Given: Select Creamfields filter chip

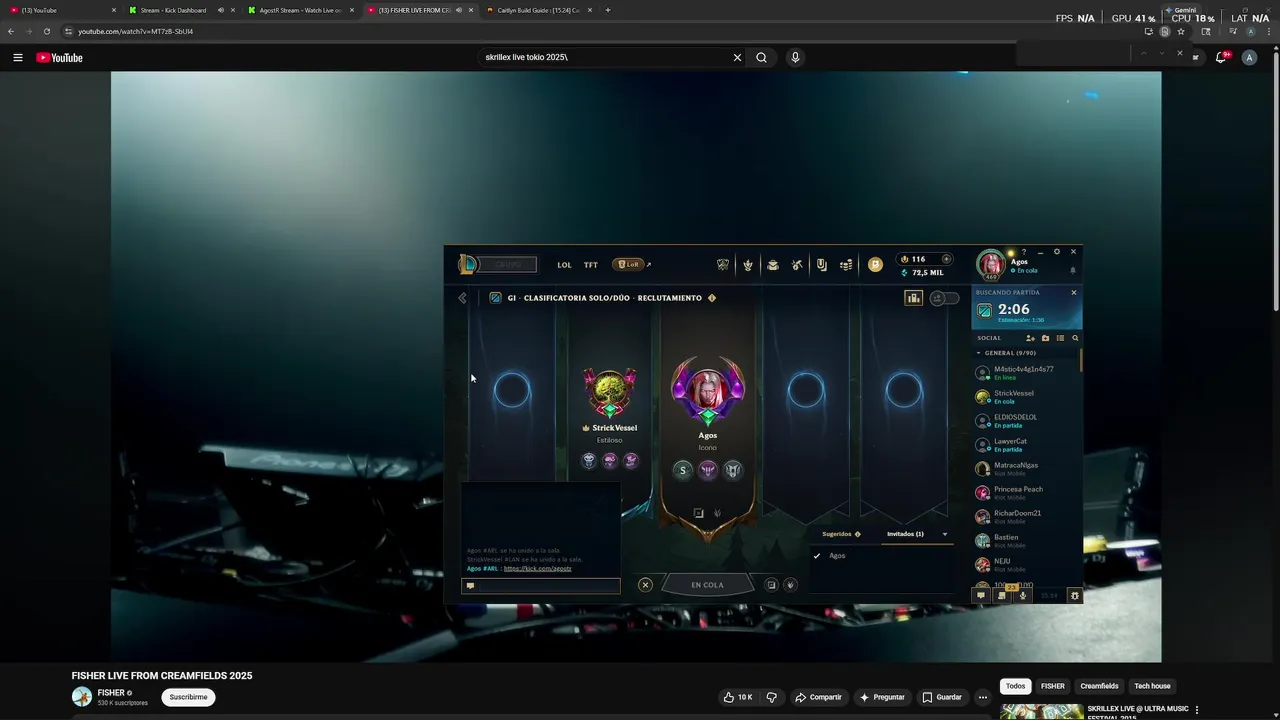Looking at the screenshot, I should click(x=1099, y=686).
